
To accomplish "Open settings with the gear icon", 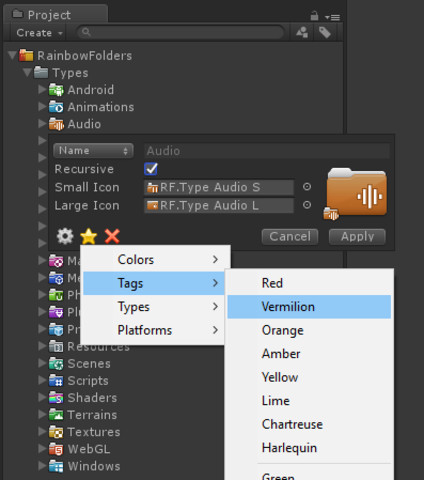I will [x=65, y=236].
